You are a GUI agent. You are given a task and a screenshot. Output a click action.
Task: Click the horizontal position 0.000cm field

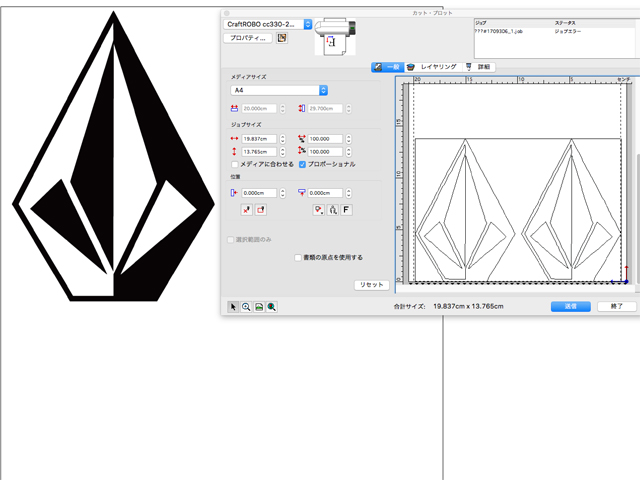point(260,193)
